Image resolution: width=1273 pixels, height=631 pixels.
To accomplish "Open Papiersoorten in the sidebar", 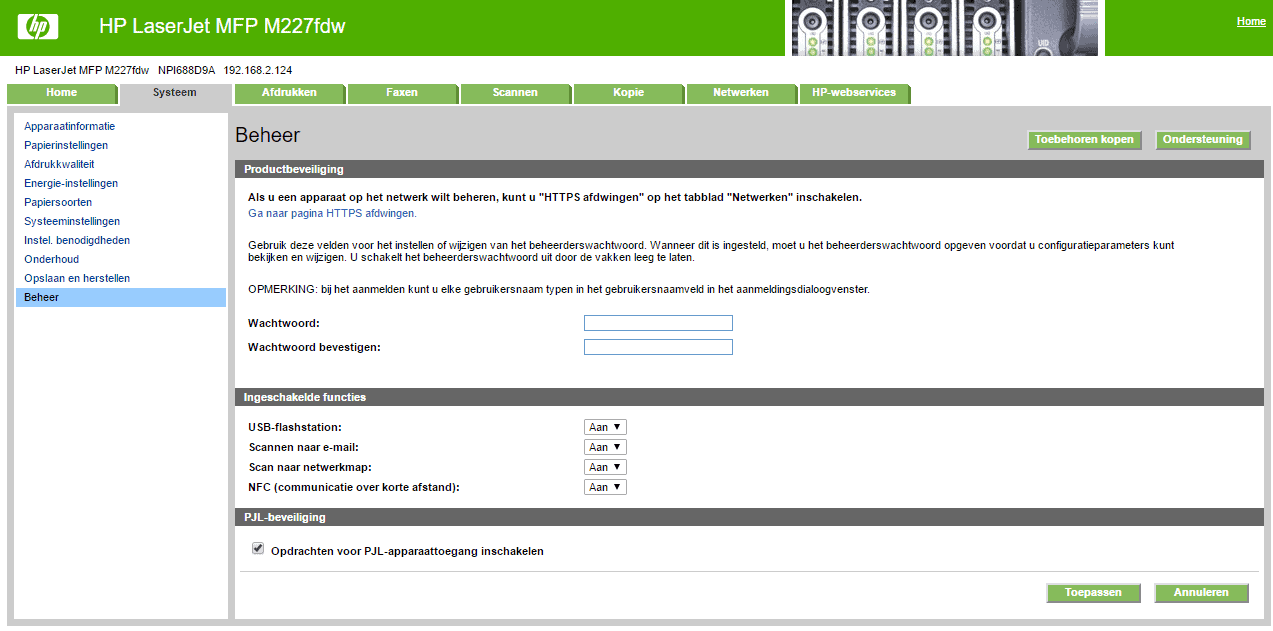I will 58,203.
